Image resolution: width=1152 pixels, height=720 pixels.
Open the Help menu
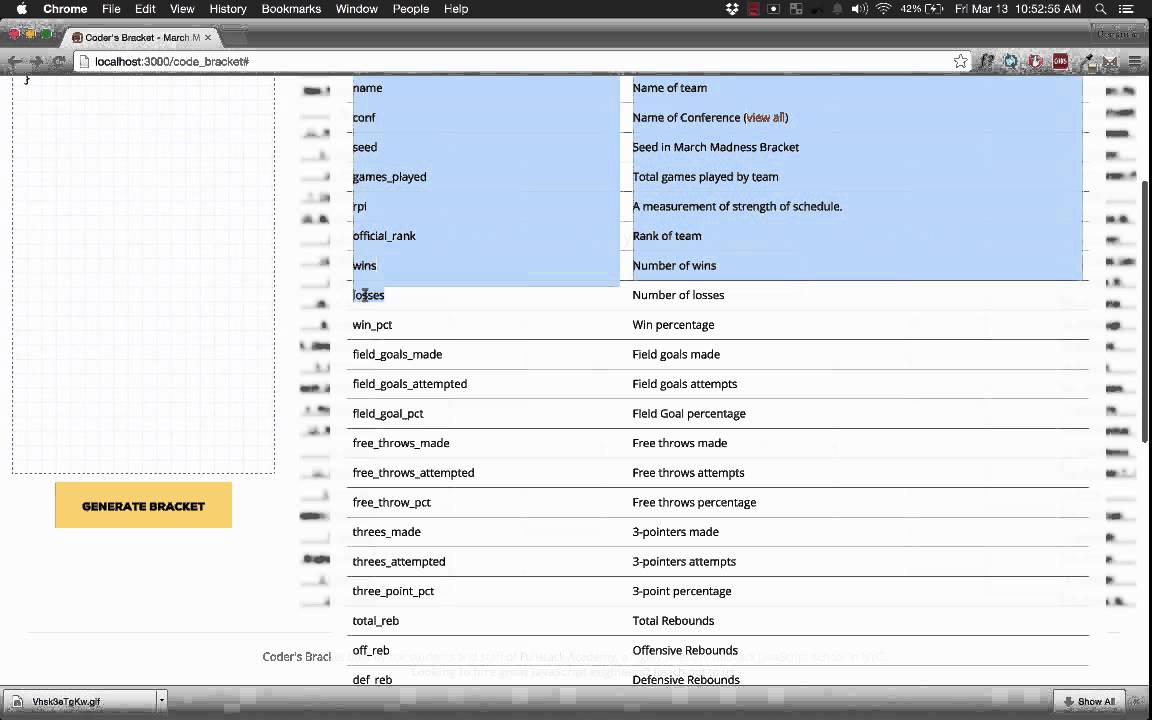tap(456, 9)
